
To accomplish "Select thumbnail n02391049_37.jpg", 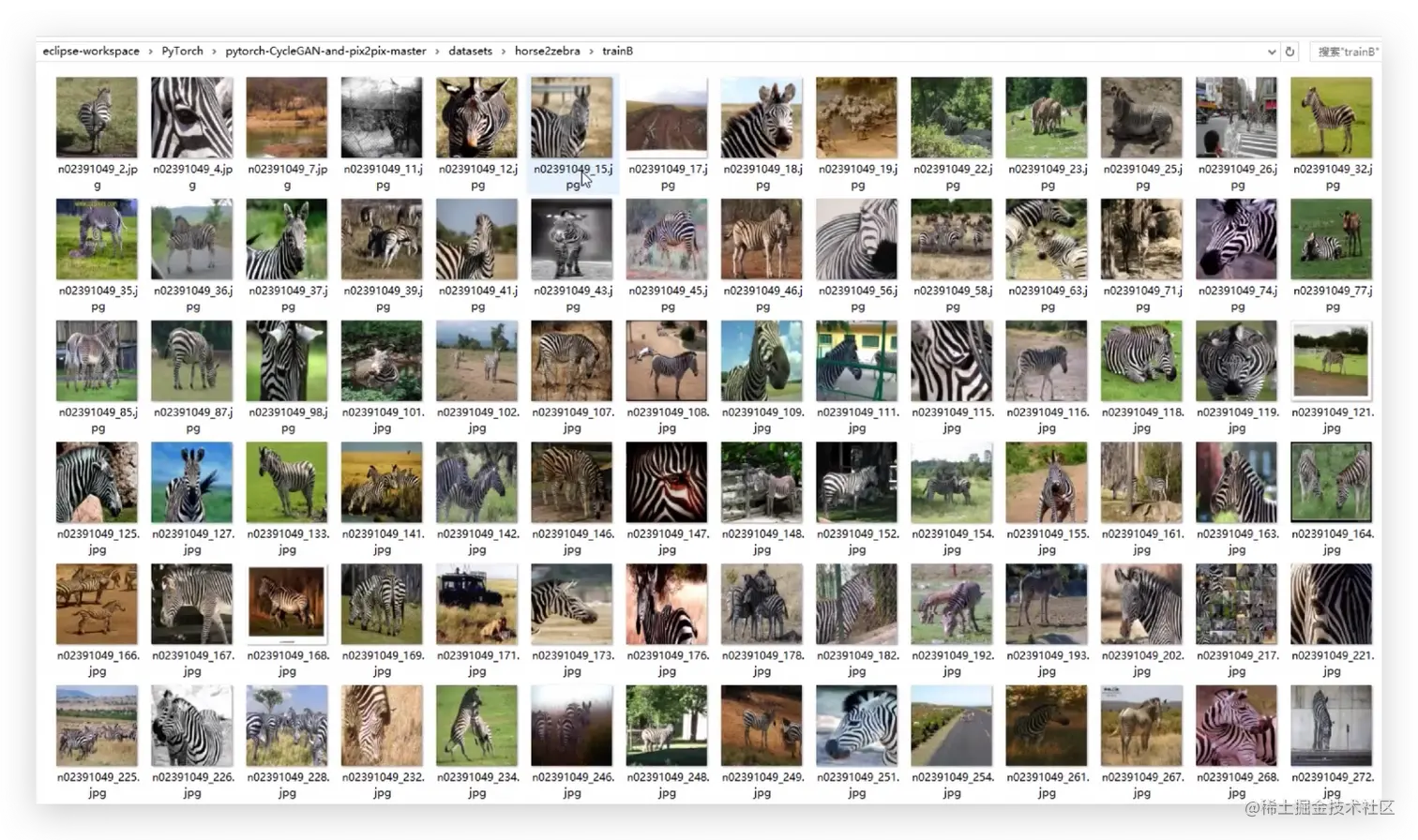I will [287, 239].
